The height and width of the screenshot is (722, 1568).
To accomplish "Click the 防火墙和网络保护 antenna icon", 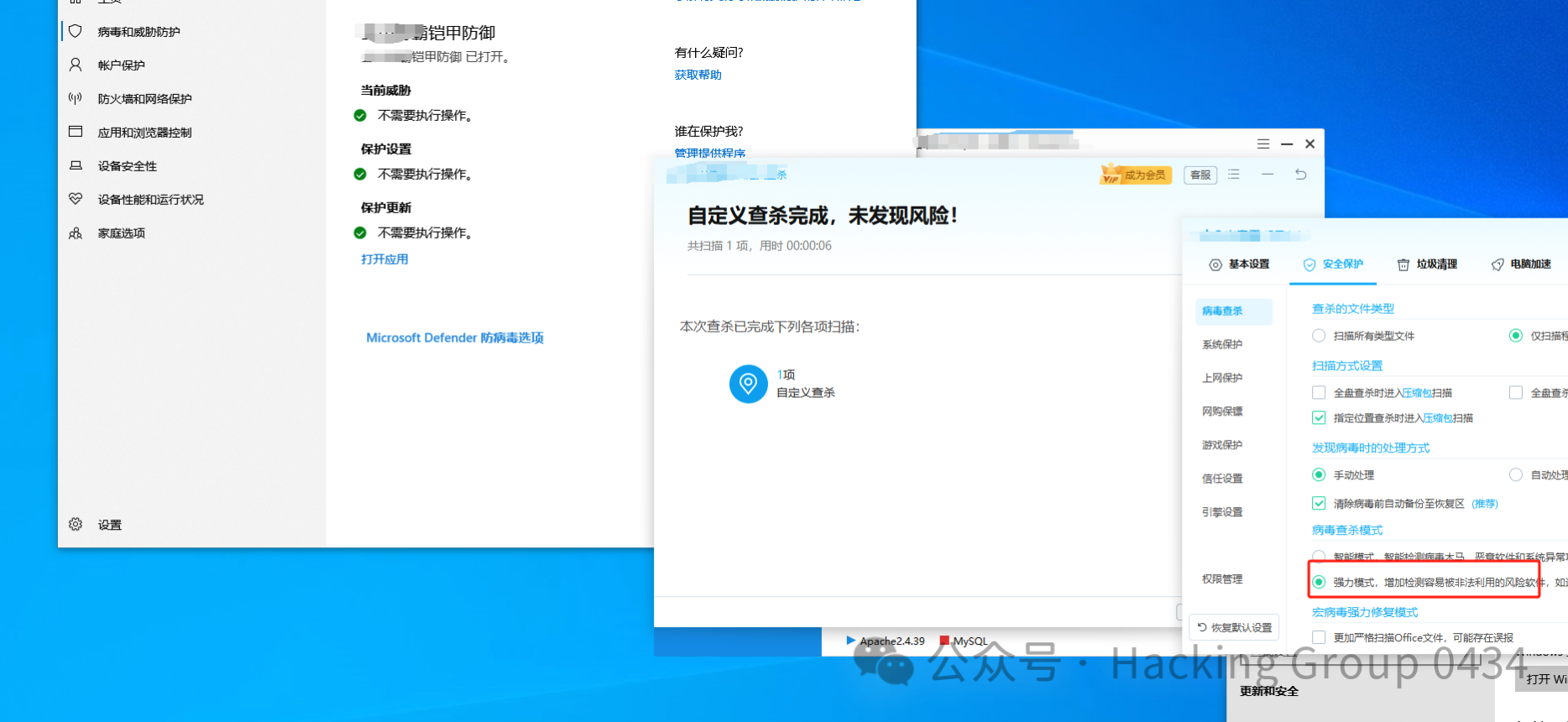I will (x=76, y=98).
